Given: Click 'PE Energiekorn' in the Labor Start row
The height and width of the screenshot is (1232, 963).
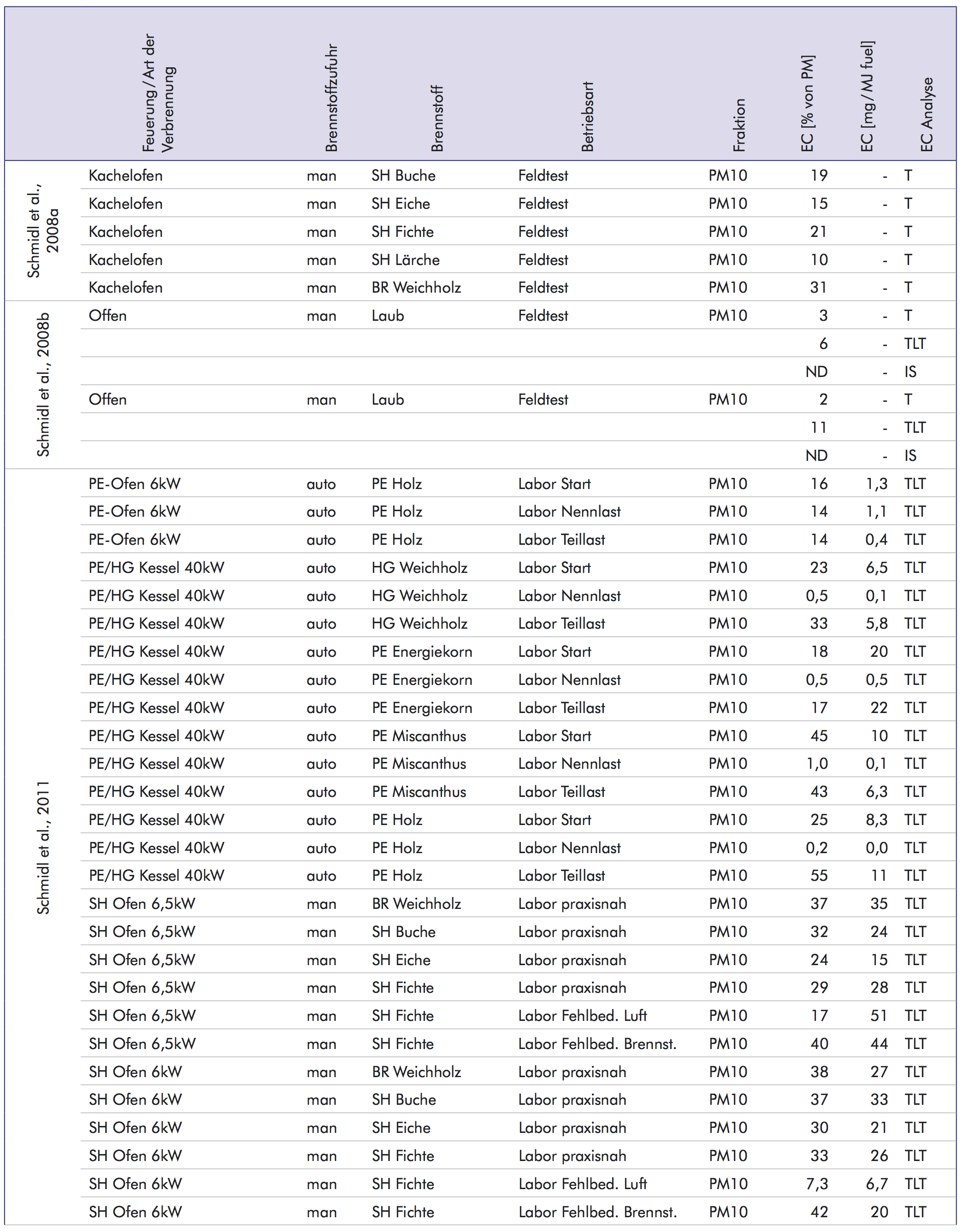Looking at the screenshot, I should pyautogui.click(x=421, y=652).
